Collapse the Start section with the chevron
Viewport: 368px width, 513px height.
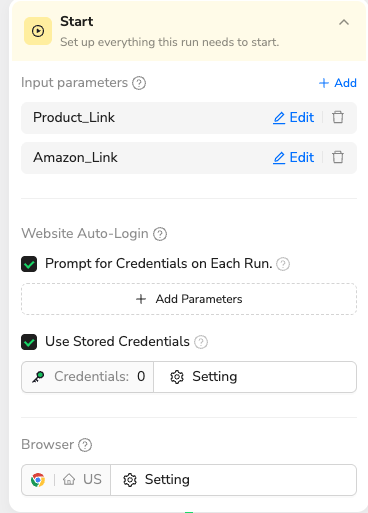(344, 22)
